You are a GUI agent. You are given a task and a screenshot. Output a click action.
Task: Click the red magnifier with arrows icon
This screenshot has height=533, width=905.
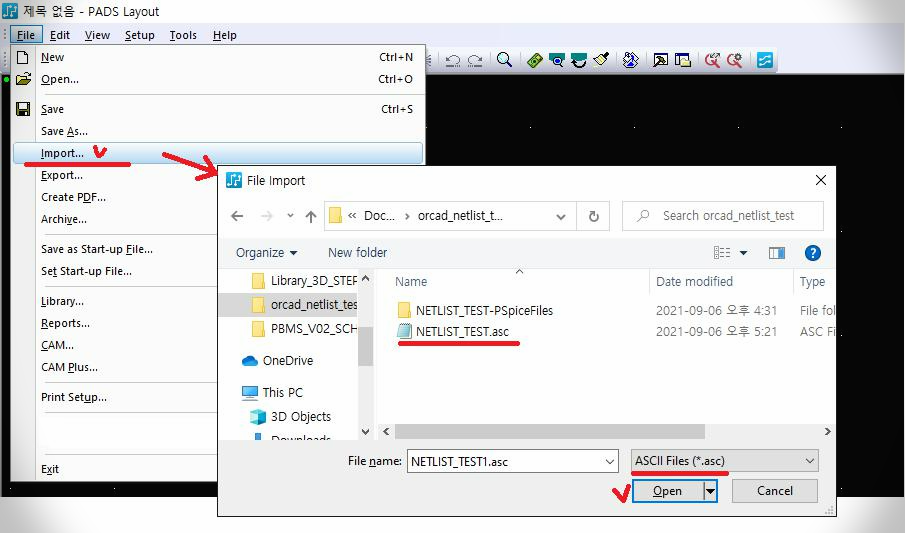pyautogui.click(x=712, y=60)
